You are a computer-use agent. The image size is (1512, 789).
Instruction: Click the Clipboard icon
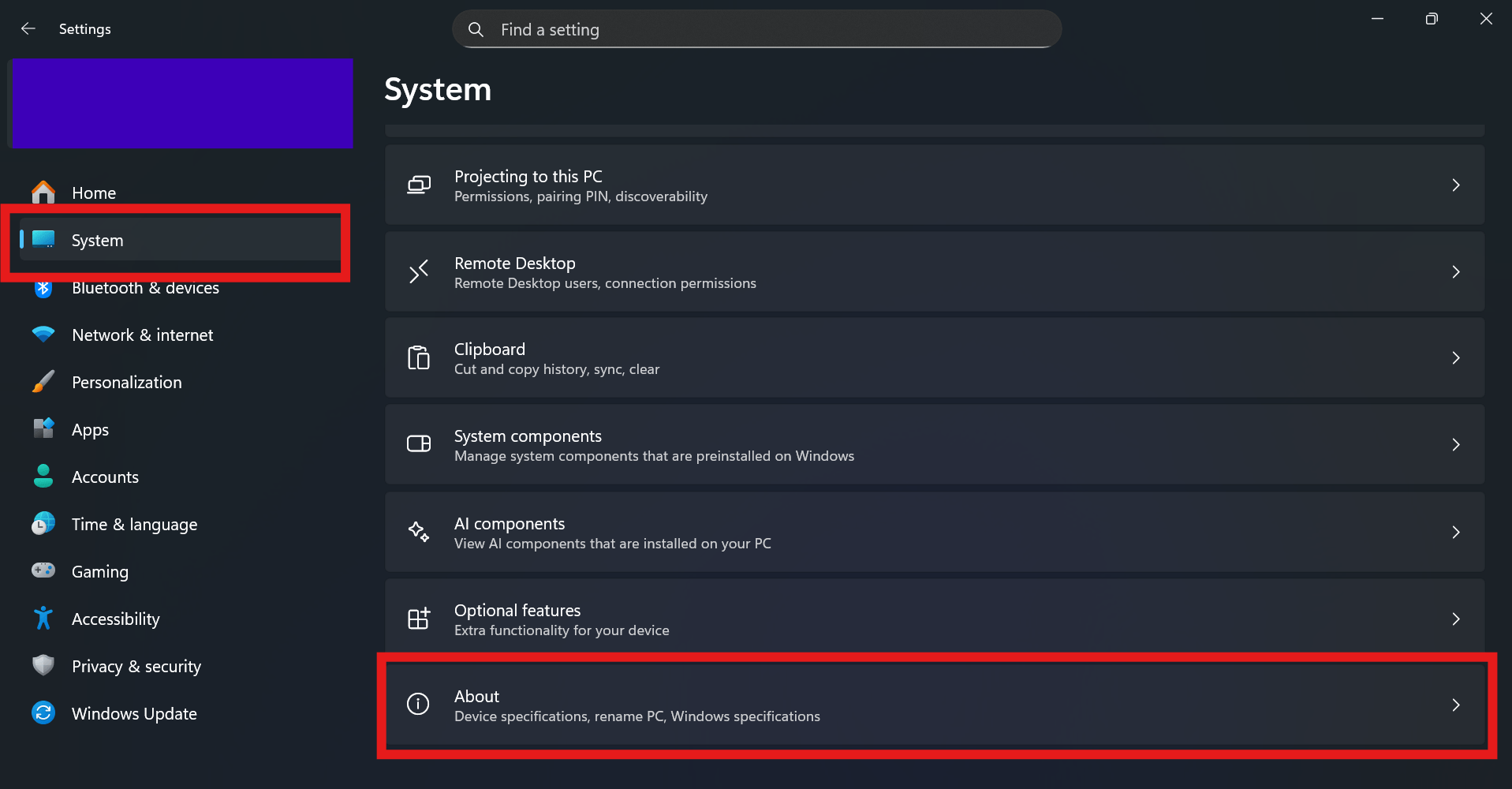[418, 358]
